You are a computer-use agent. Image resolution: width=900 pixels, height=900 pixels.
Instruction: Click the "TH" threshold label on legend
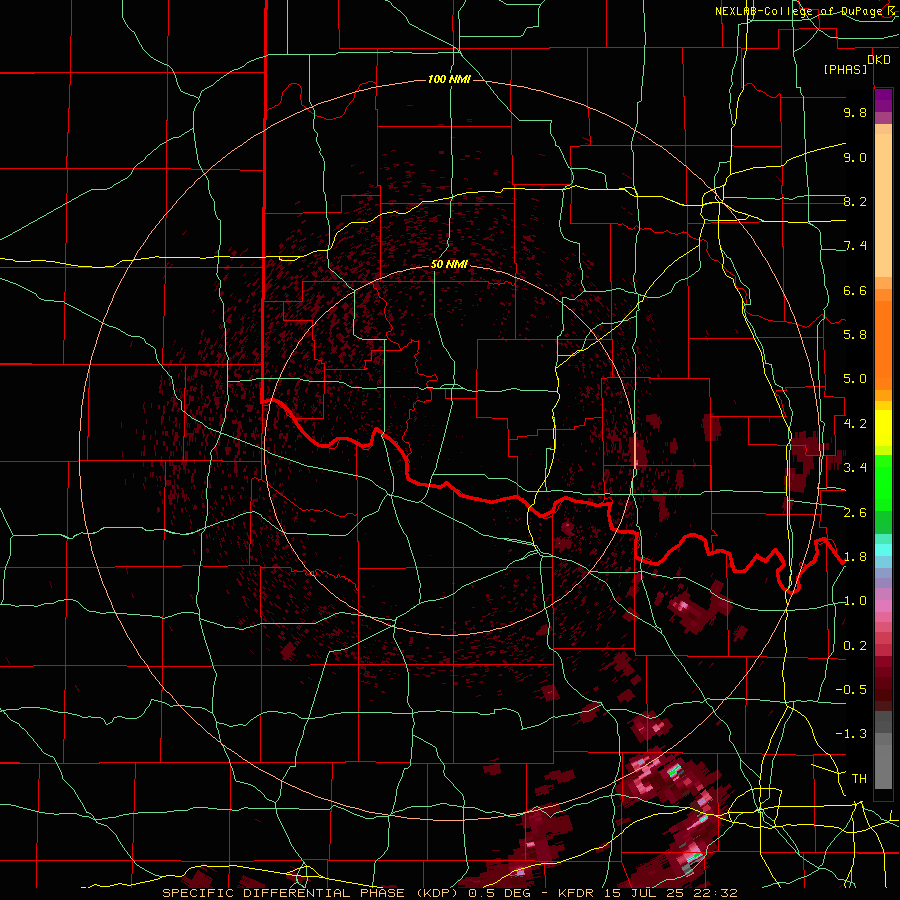click(x=859, y=779)
